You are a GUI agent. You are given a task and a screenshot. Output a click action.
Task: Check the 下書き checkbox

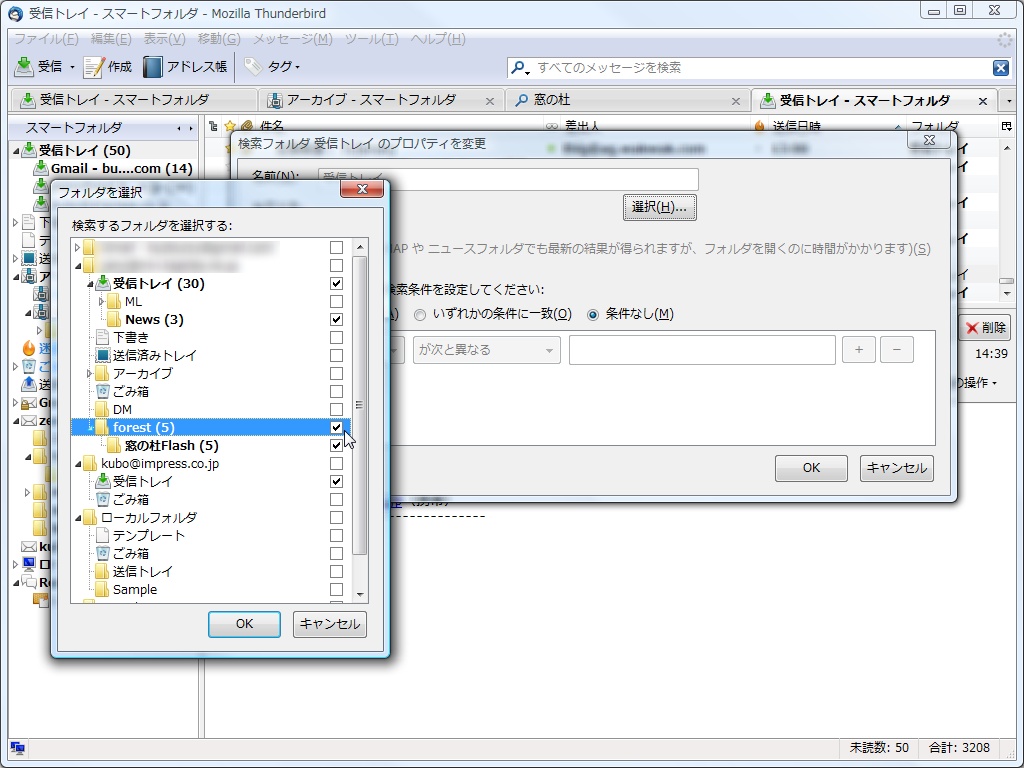click(x=336, y=338)
